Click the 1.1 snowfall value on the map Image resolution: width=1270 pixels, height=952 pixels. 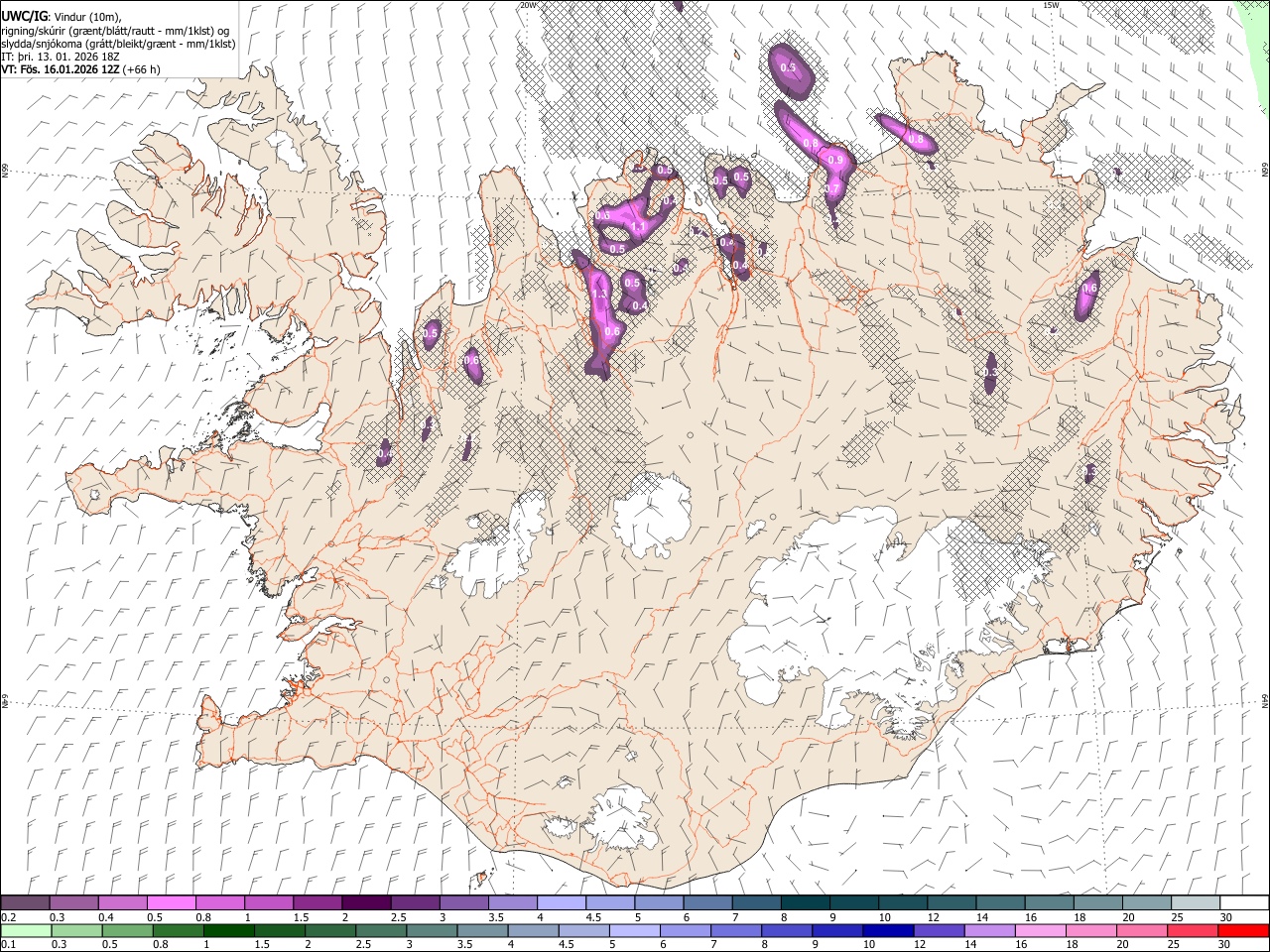click(638, 227)
